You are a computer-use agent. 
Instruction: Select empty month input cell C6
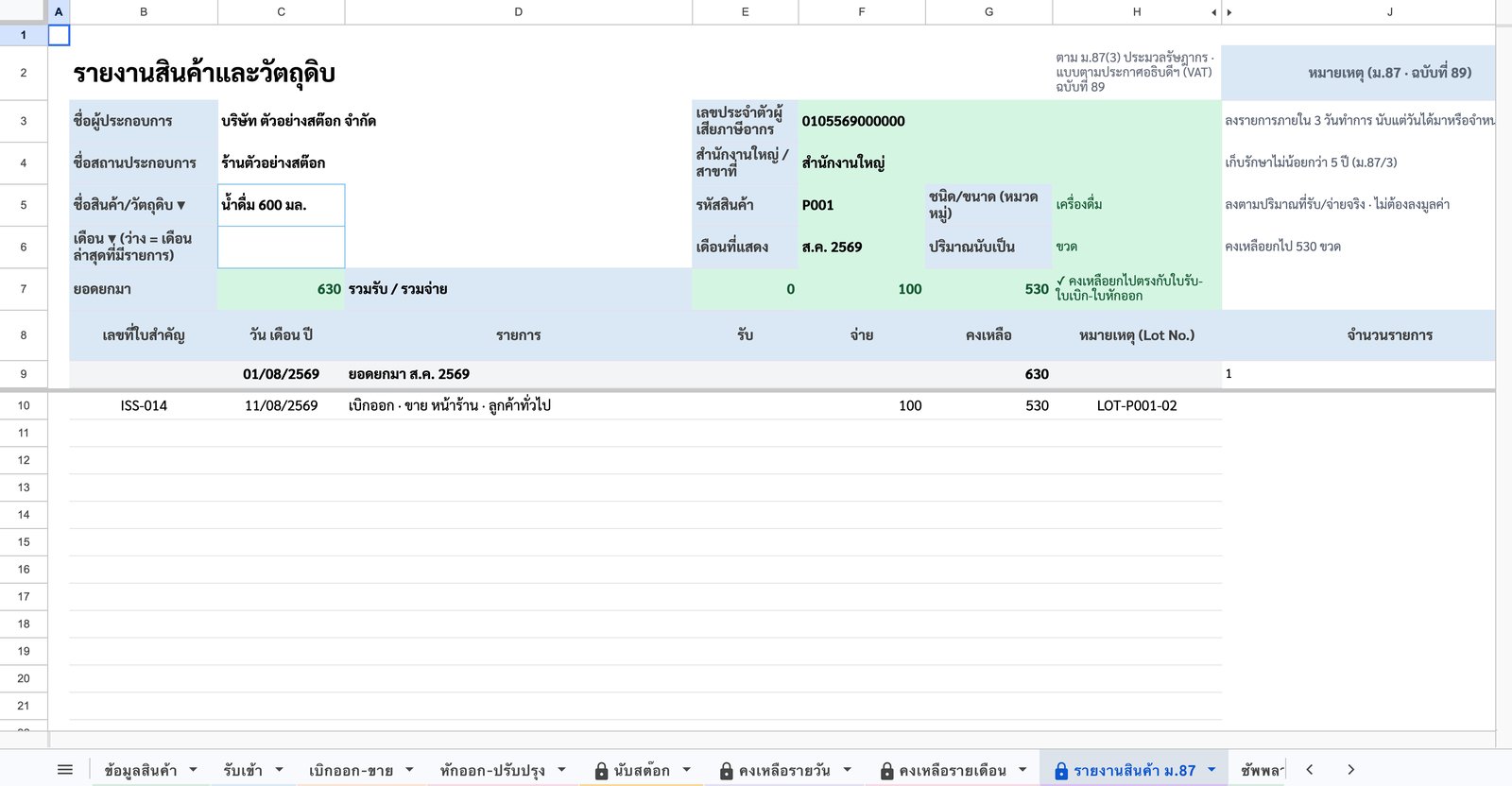pos(282,247)
